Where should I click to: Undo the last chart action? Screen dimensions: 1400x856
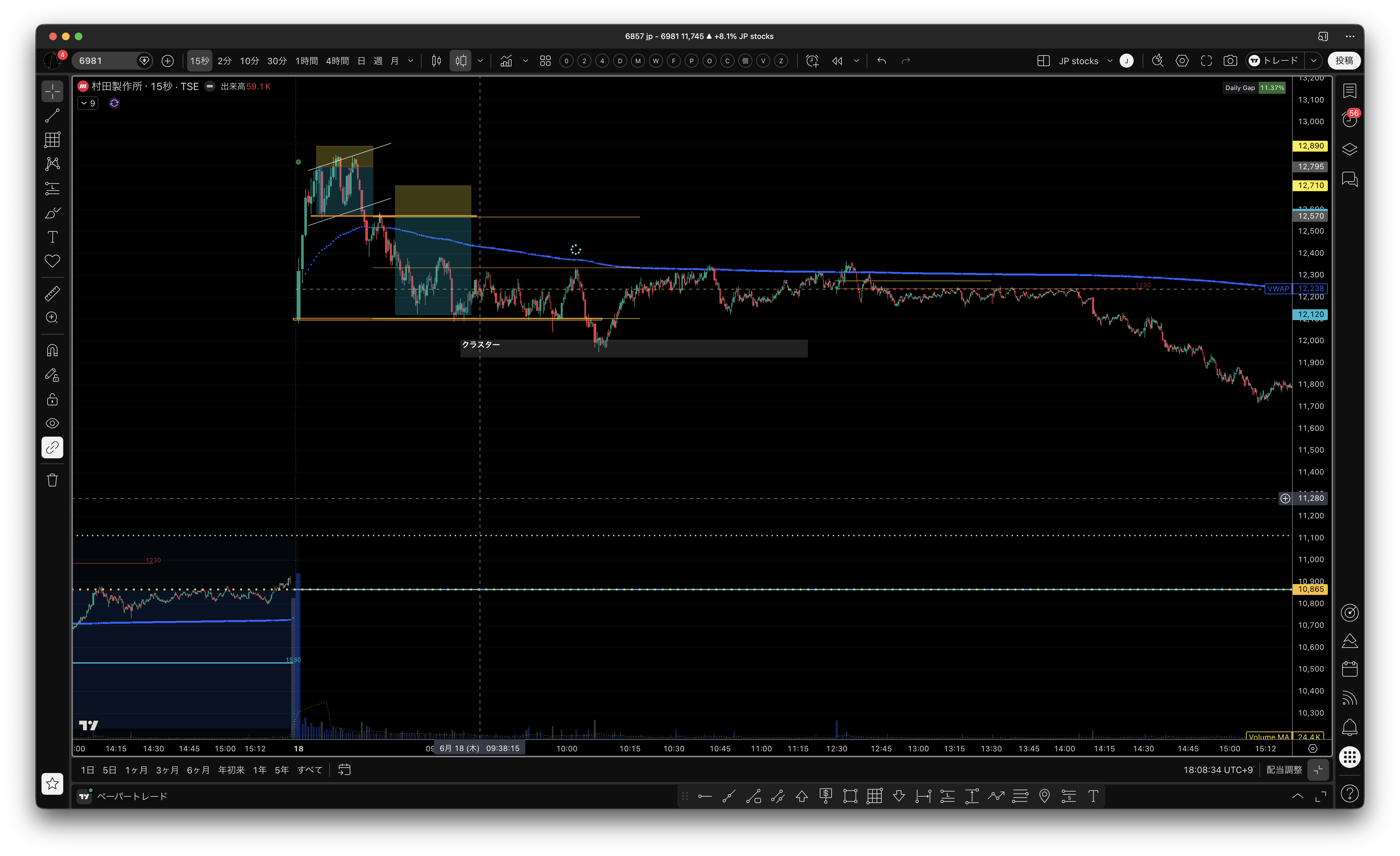(x=882, y=61)
